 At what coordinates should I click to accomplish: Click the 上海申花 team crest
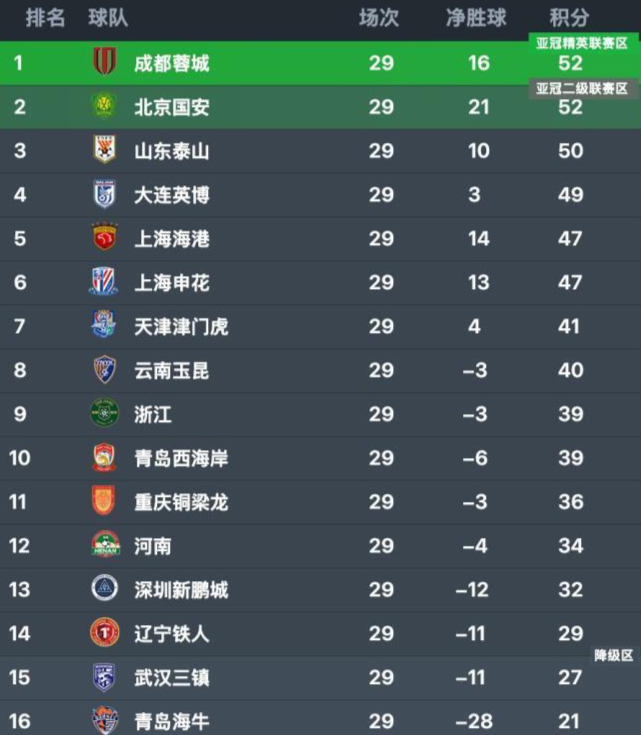(104, 281)
